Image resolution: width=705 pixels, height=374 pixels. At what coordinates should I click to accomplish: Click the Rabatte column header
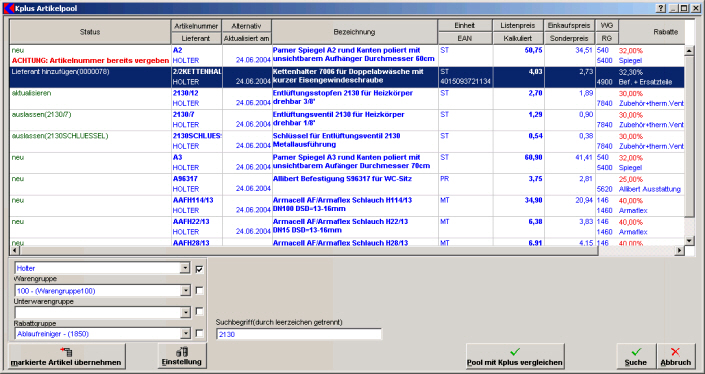pos(653,32)
